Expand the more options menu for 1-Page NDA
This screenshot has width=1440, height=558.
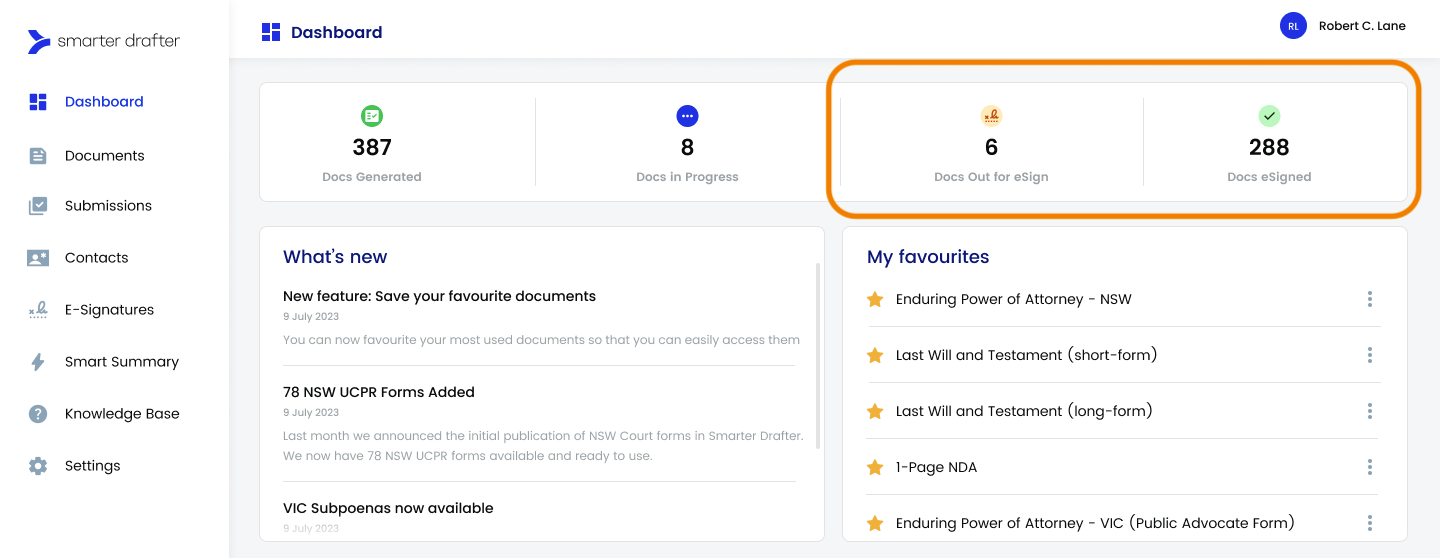click(x=1369, y=467)
